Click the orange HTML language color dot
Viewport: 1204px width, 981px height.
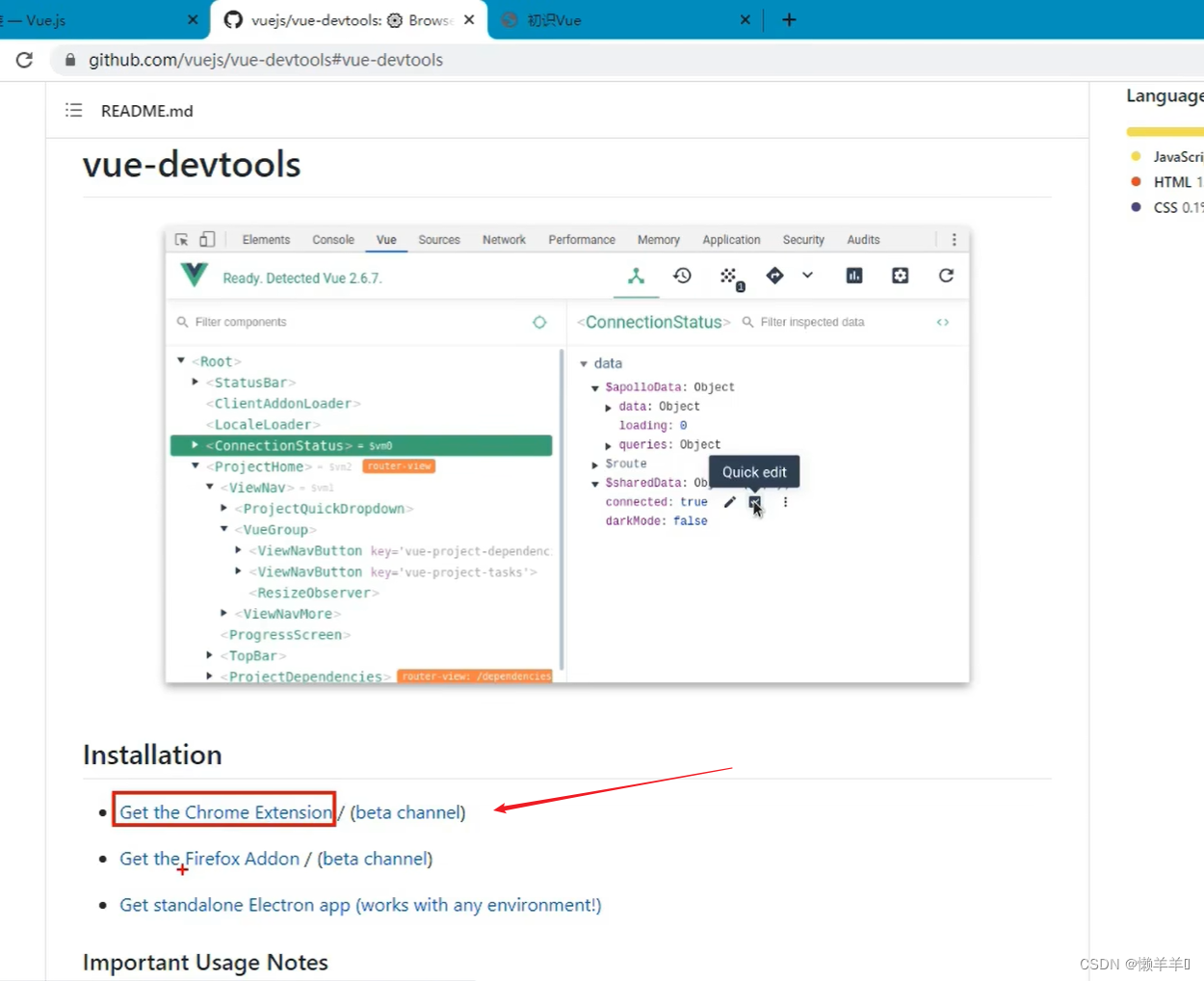(x=1137, y=181)
